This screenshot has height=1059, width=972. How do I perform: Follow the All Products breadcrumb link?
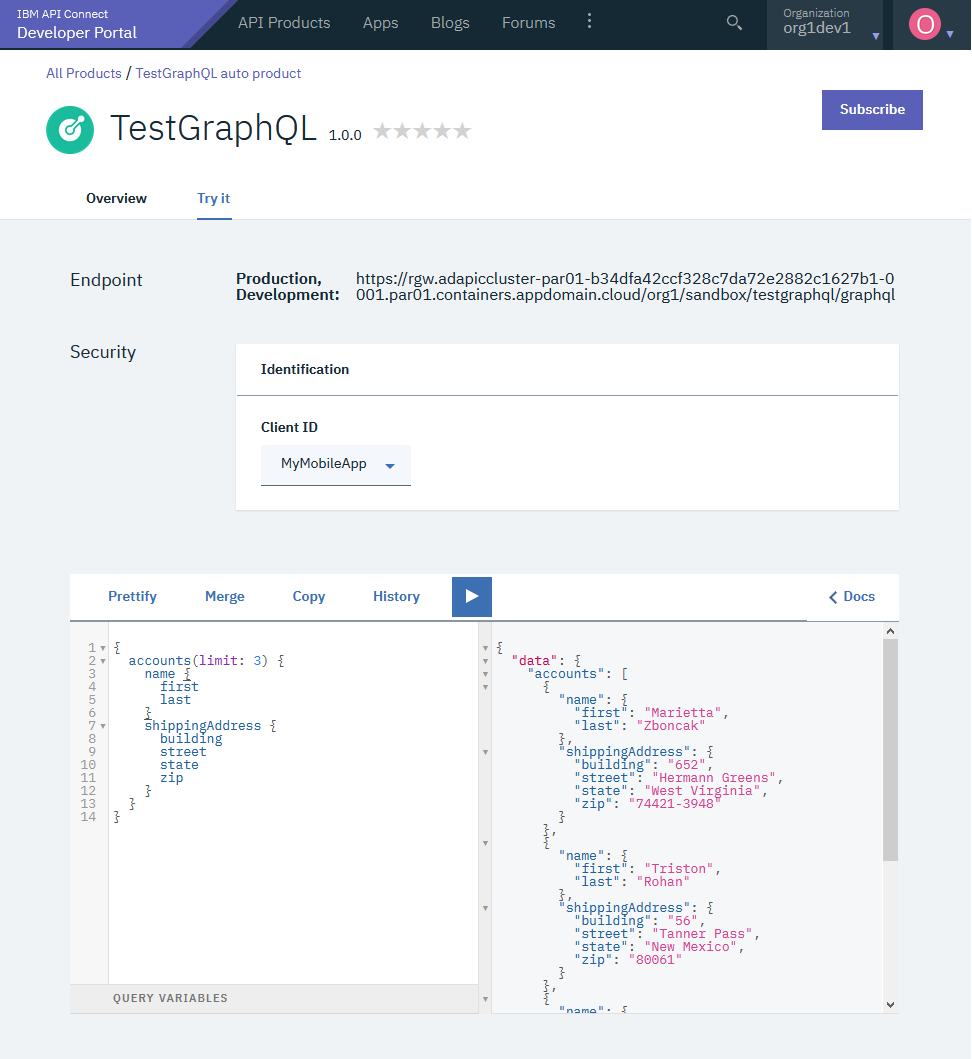(x=84, y=73)
